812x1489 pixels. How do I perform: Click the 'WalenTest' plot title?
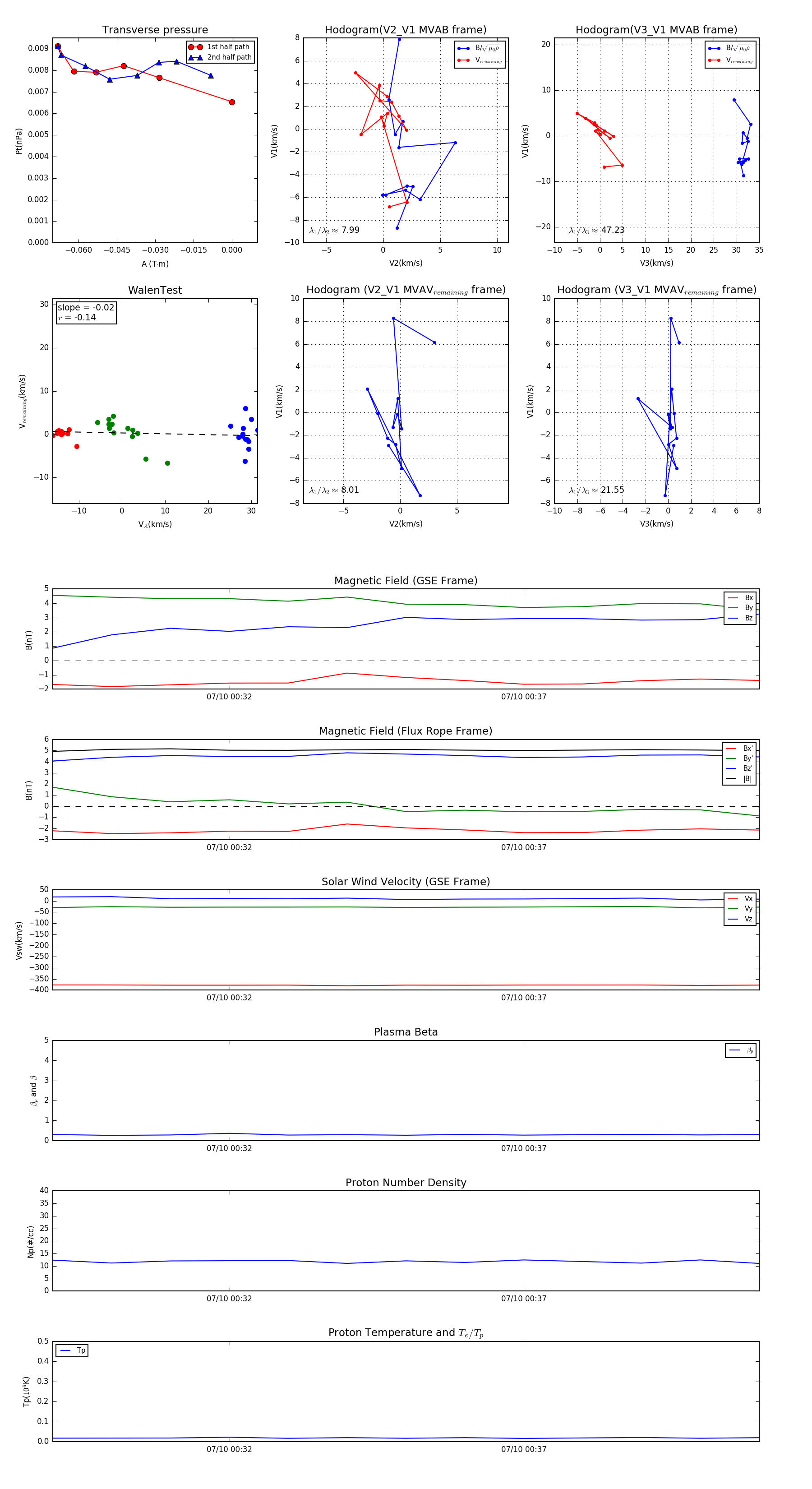coord(155,290)
